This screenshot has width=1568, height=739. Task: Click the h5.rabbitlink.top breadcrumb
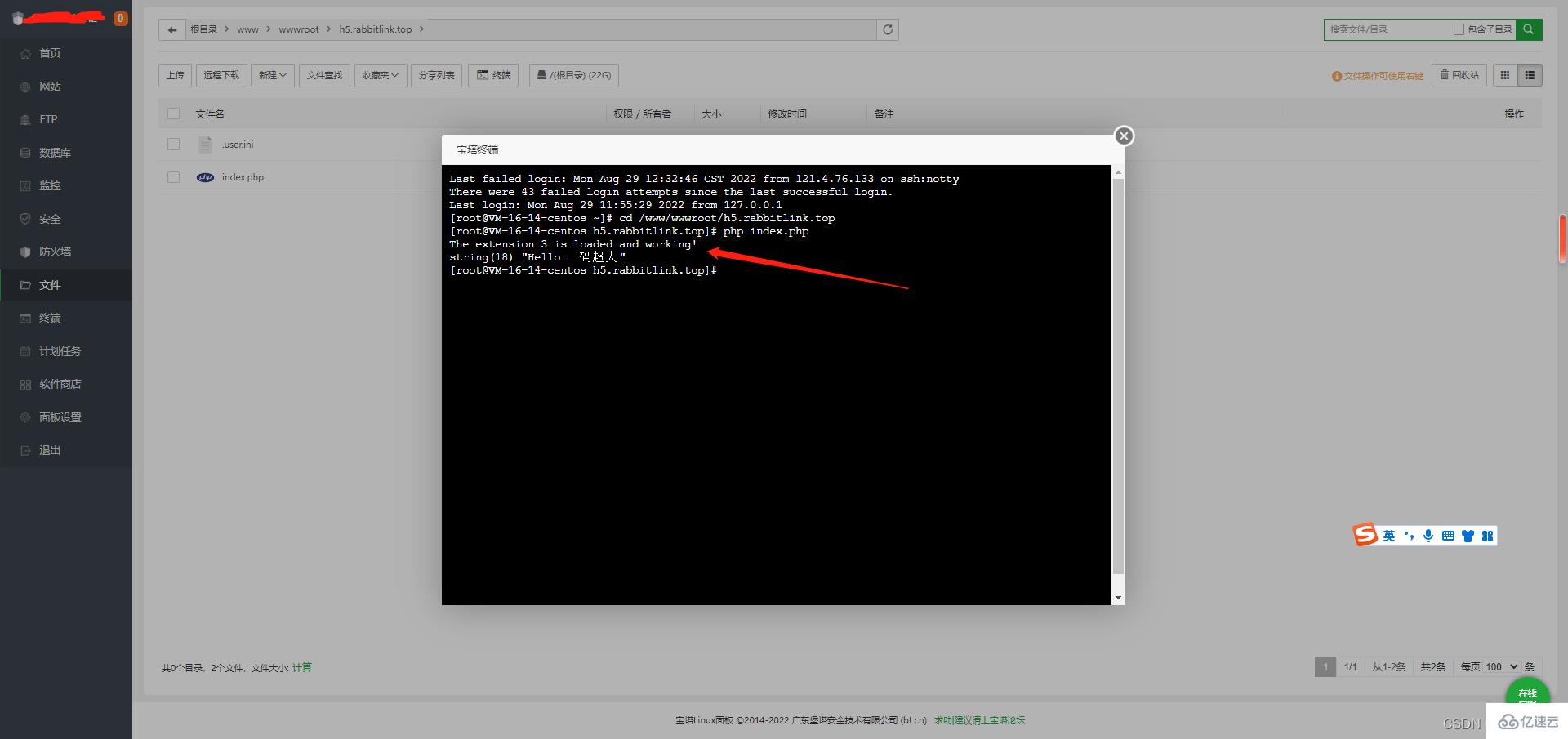(x=376, y=29)
